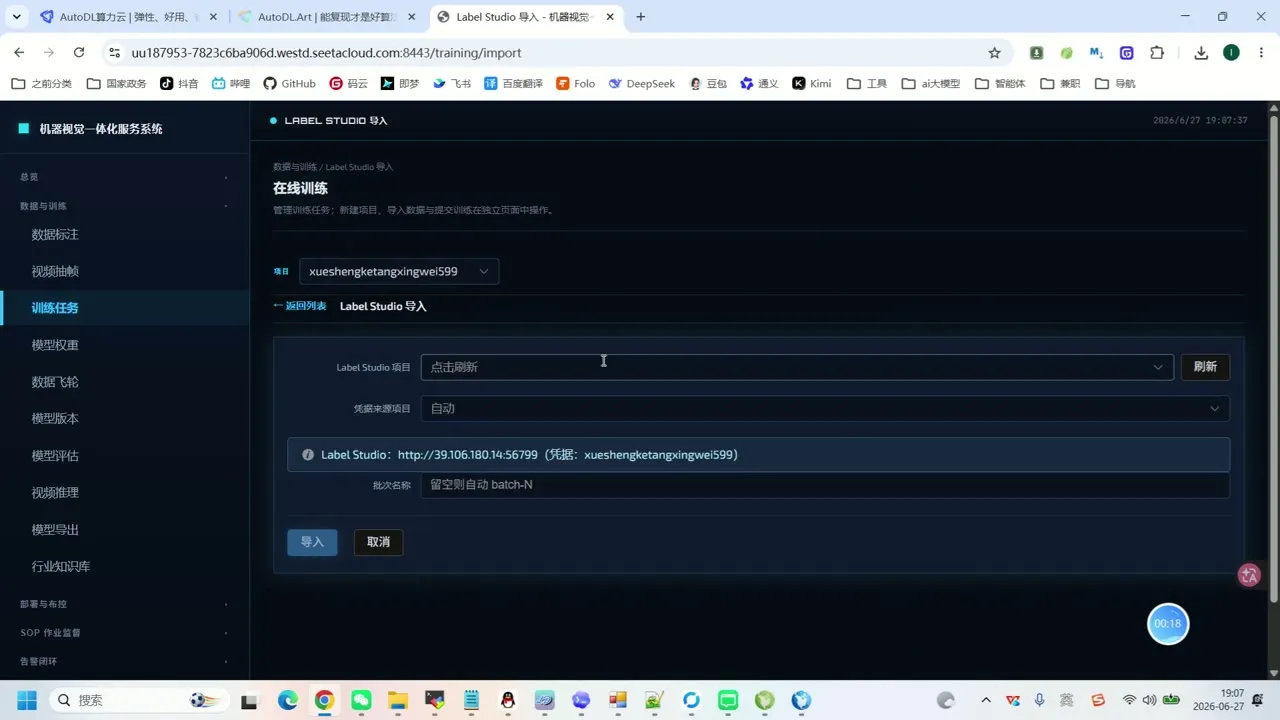Open the browser downloads icon
The width and height of the screenshot is (1280, 720).
pos(1201,52)
